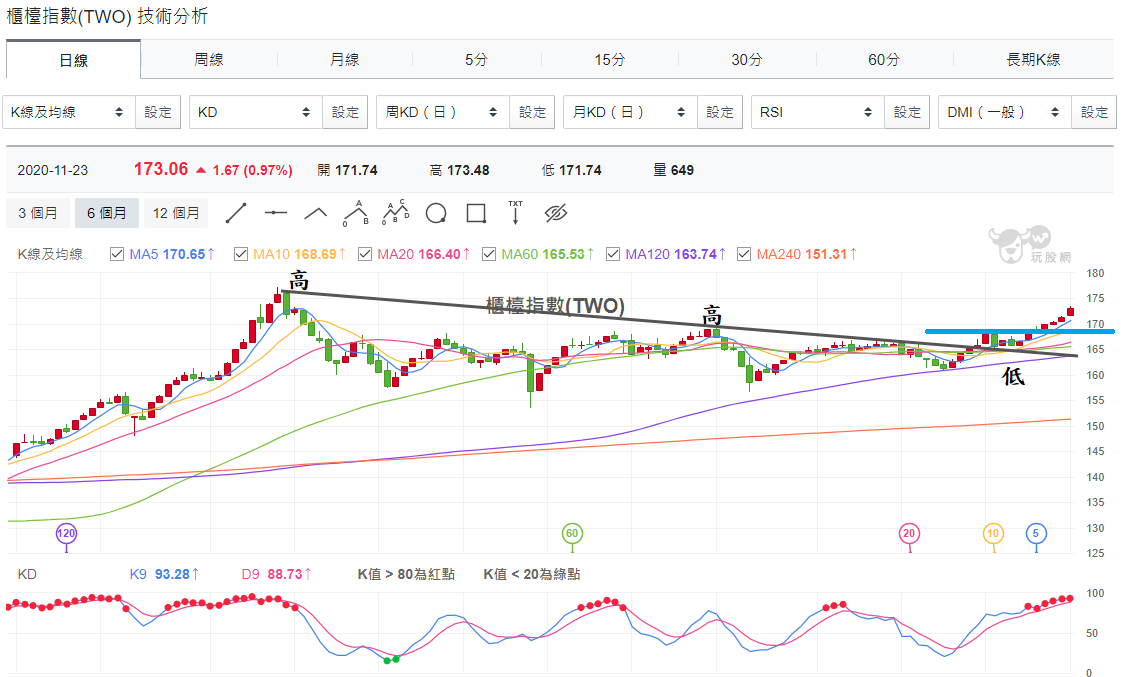Click the 櫃檯指數(TWO) 技術分析 heading
Viewport: 1132px width, 677px height.
point(108,16)
